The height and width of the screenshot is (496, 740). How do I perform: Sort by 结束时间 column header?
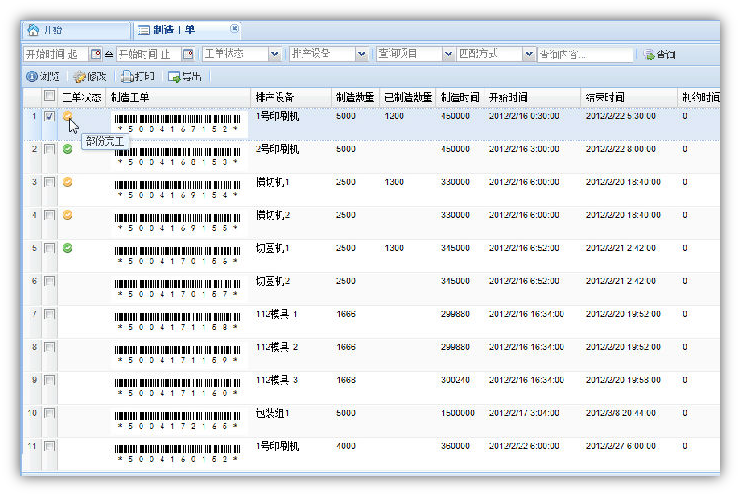pyautogui.click(x=629, y=98)
